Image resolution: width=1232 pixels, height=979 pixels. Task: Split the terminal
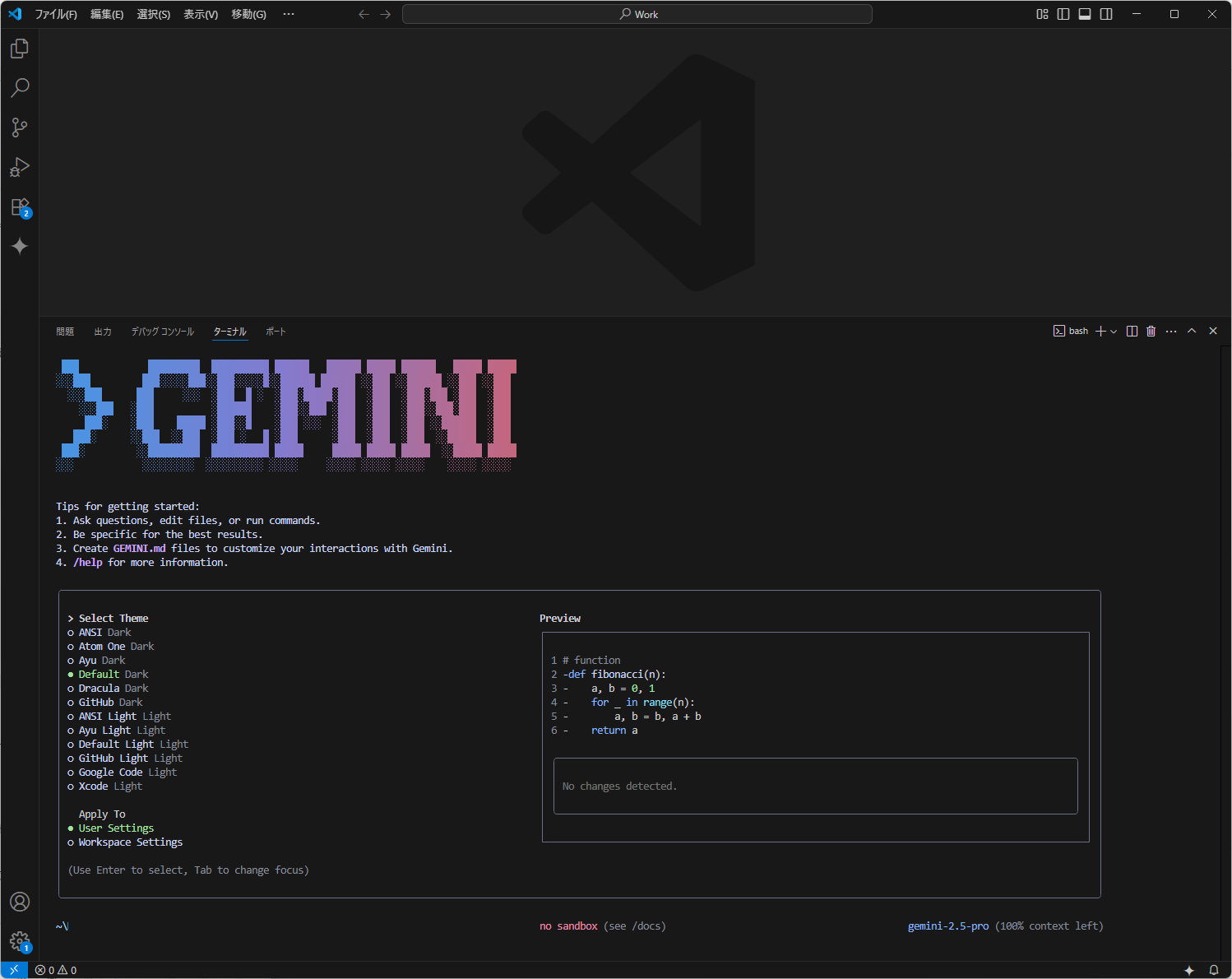[1132, 331]
